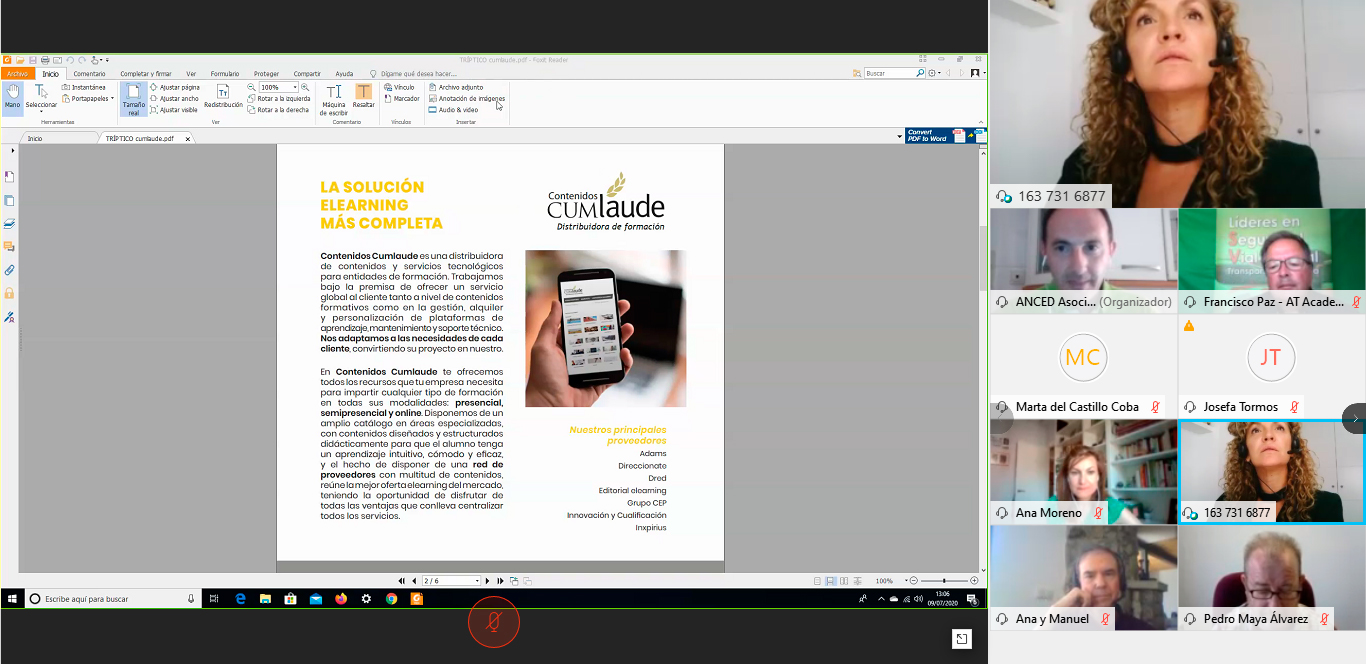Click Ajustar visible
1366x664 pixels.
tap(173, 110)
